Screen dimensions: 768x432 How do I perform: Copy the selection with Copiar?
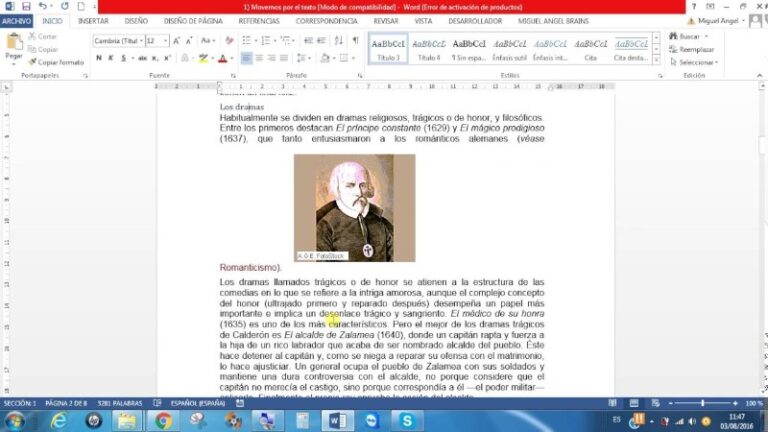click(x=43, y=49)
